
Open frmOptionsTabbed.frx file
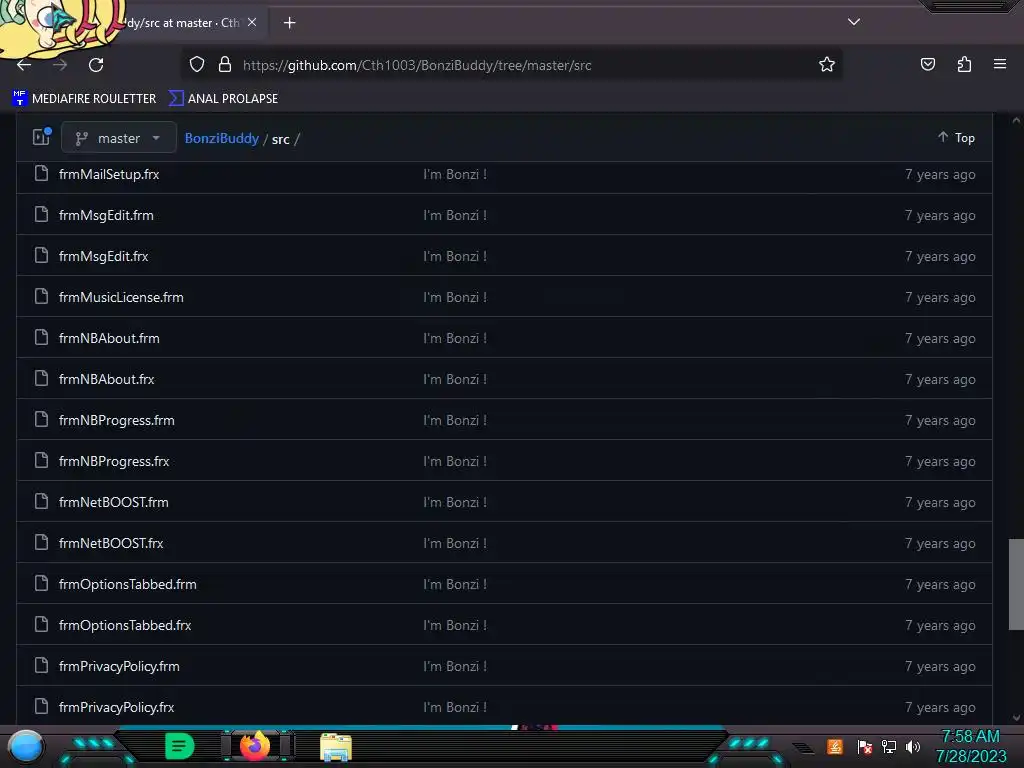(125, 626)
